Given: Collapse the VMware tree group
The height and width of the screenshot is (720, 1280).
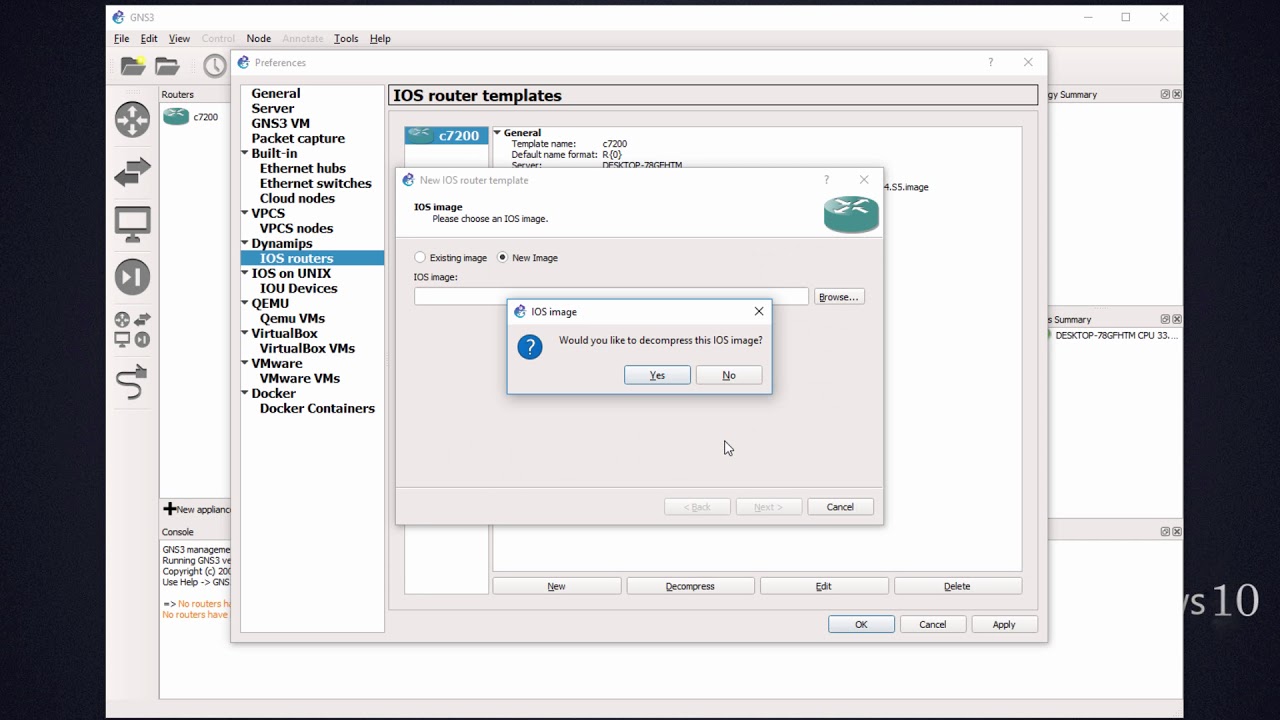Looking at the screenshot, I should click(245, 363).
